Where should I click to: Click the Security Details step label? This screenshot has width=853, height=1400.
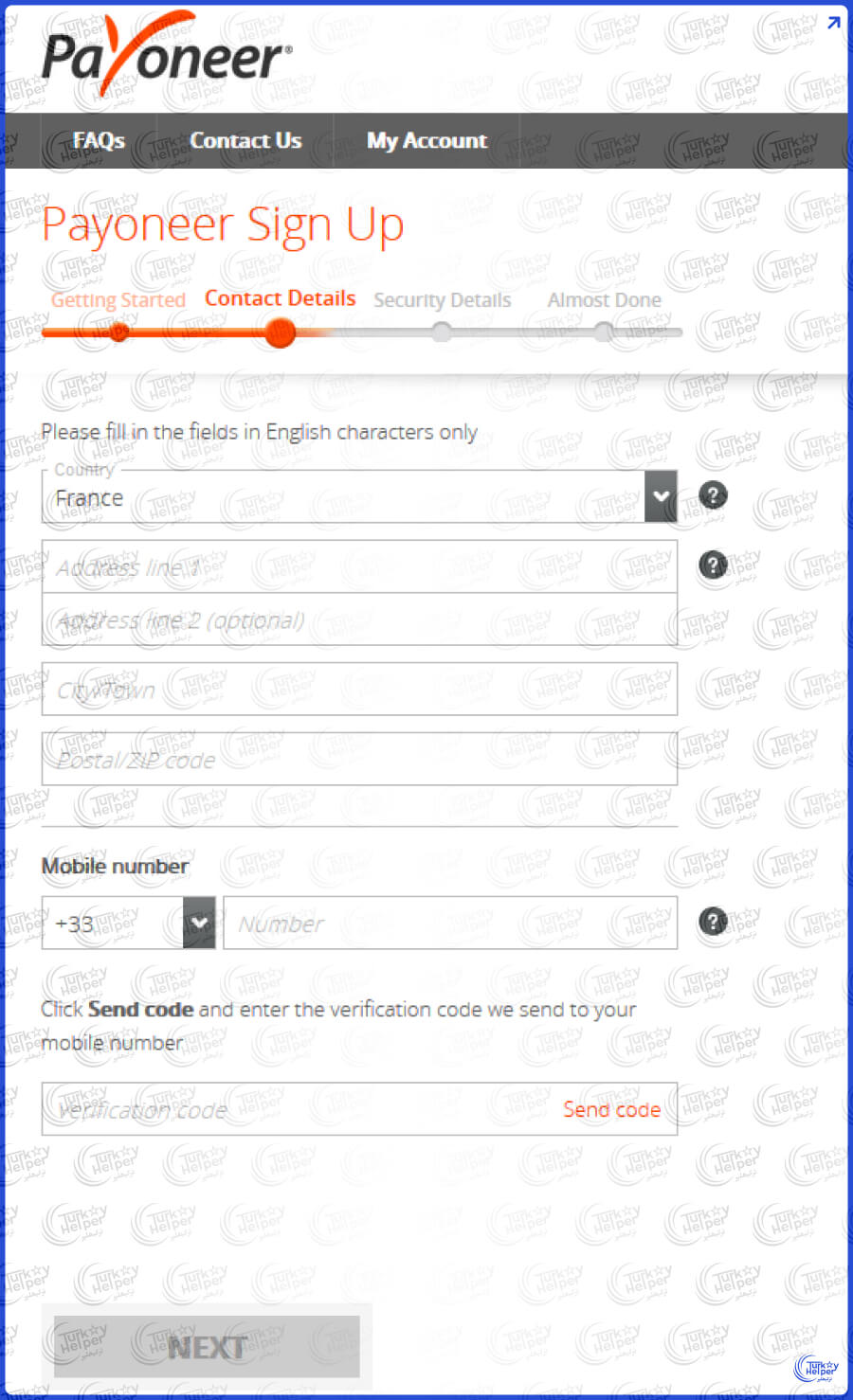tap(443, 300)
